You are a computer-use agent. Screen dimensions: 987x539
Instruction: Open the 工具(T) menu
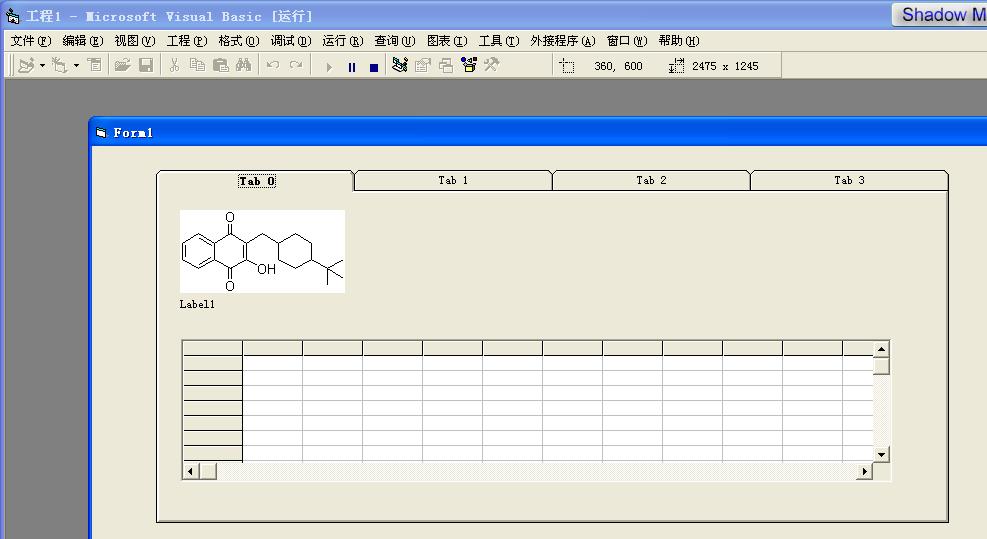tap(499, 41)
